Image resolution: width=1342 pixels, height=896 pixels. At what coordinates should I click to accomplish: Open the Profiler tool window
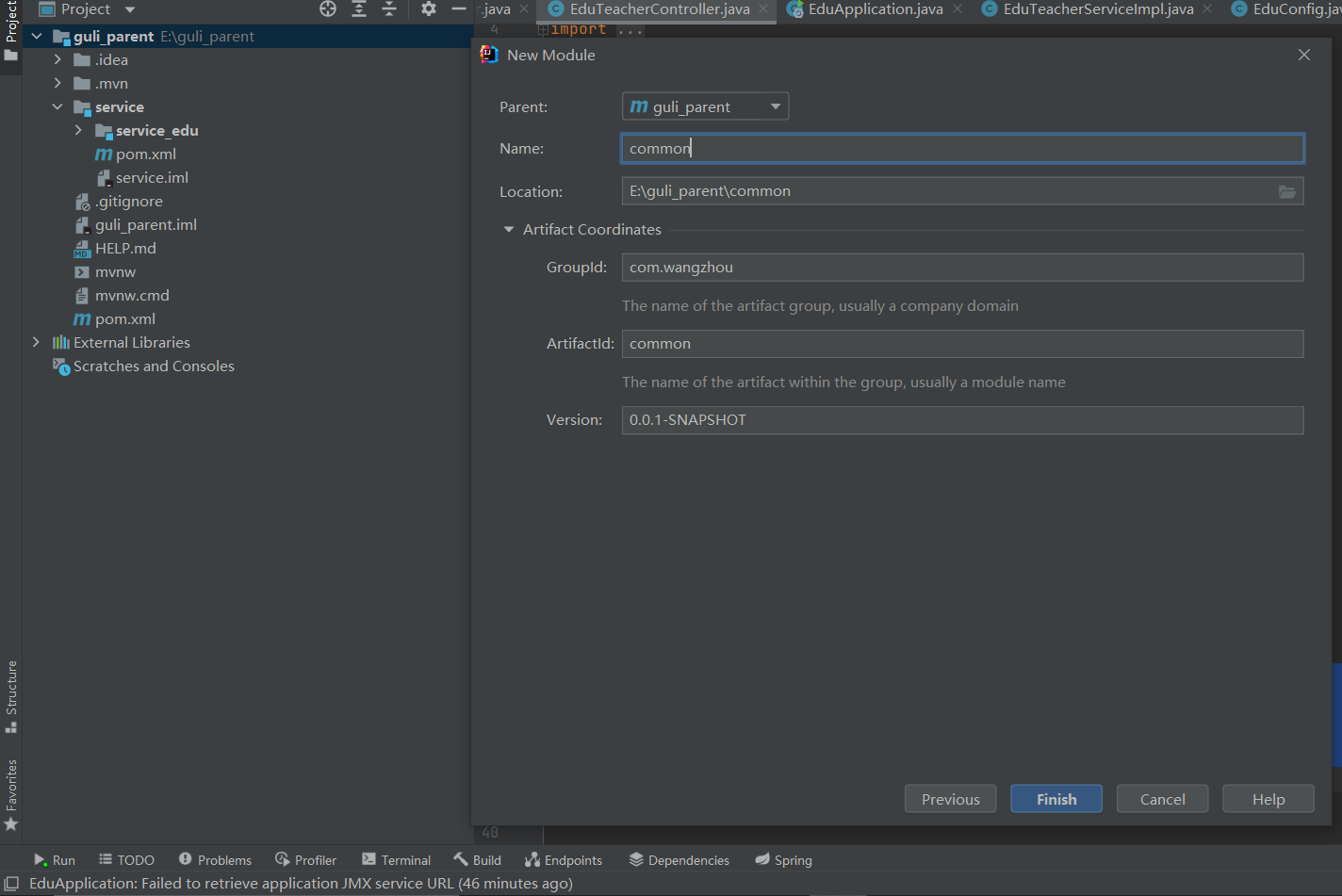pos(305,859)
